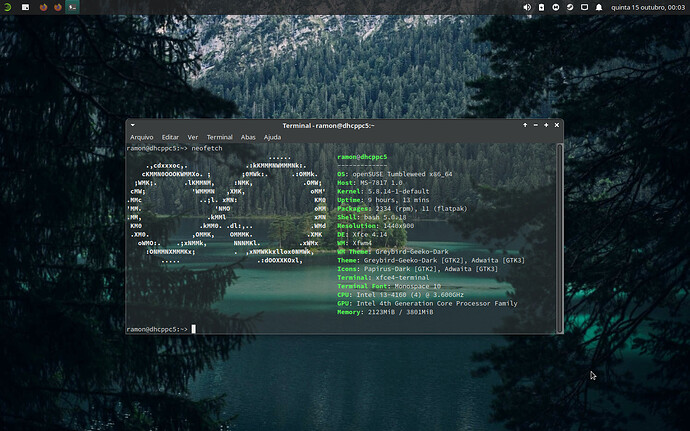Click the 'Terminal Font: Monospace 10' line
The width and height of the screenshot is (690, 431).
pos(389,286)
